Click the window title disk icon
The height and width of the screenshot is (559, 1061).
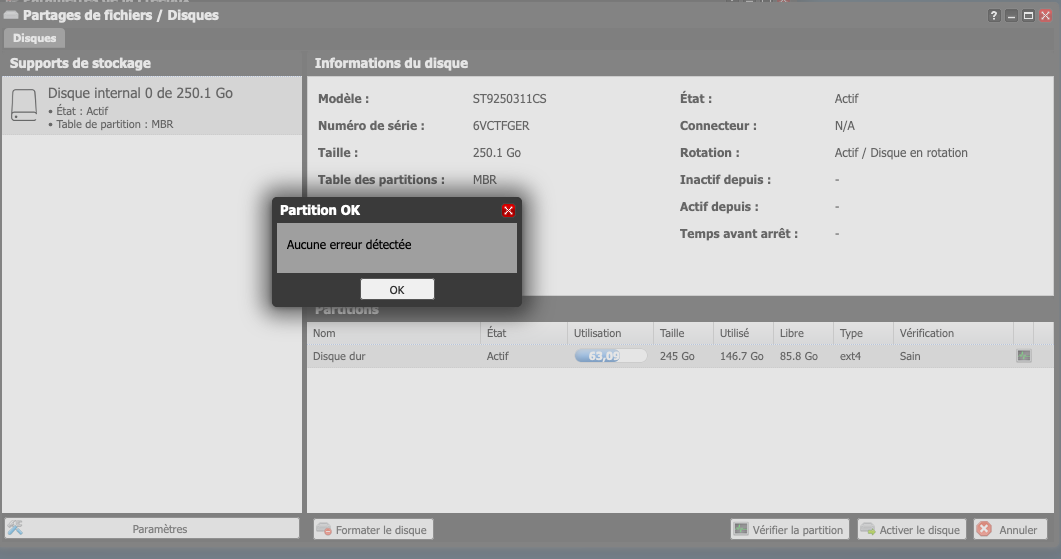(11, 15)
